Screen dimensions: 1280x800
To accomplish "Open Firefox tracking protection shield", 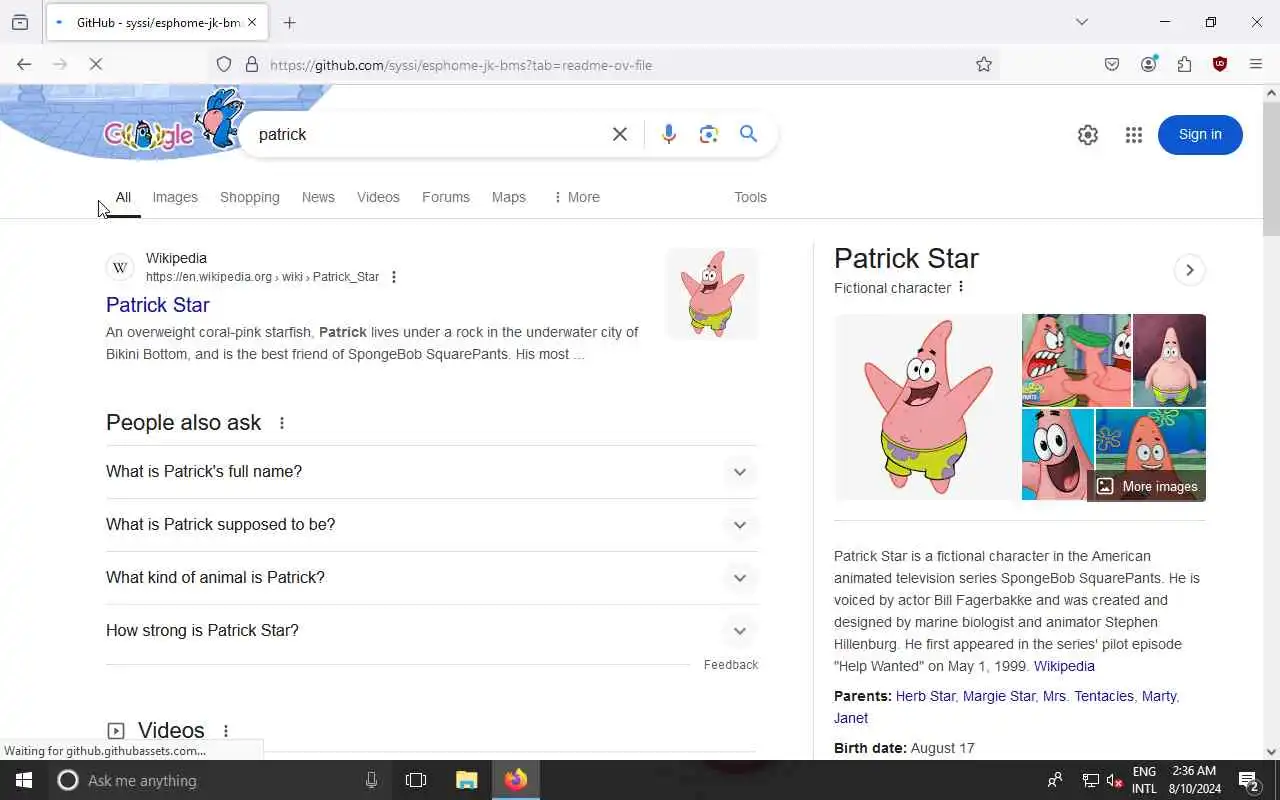I will pyautogui.click(x=224, y=65).
